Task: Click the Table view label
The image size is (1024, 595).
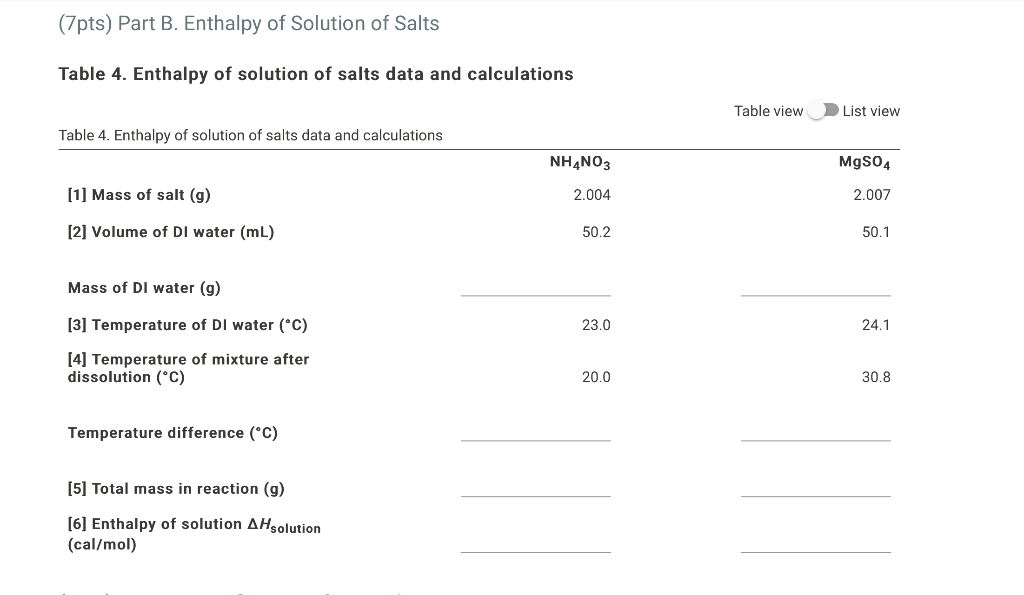Action: (767, 110)
